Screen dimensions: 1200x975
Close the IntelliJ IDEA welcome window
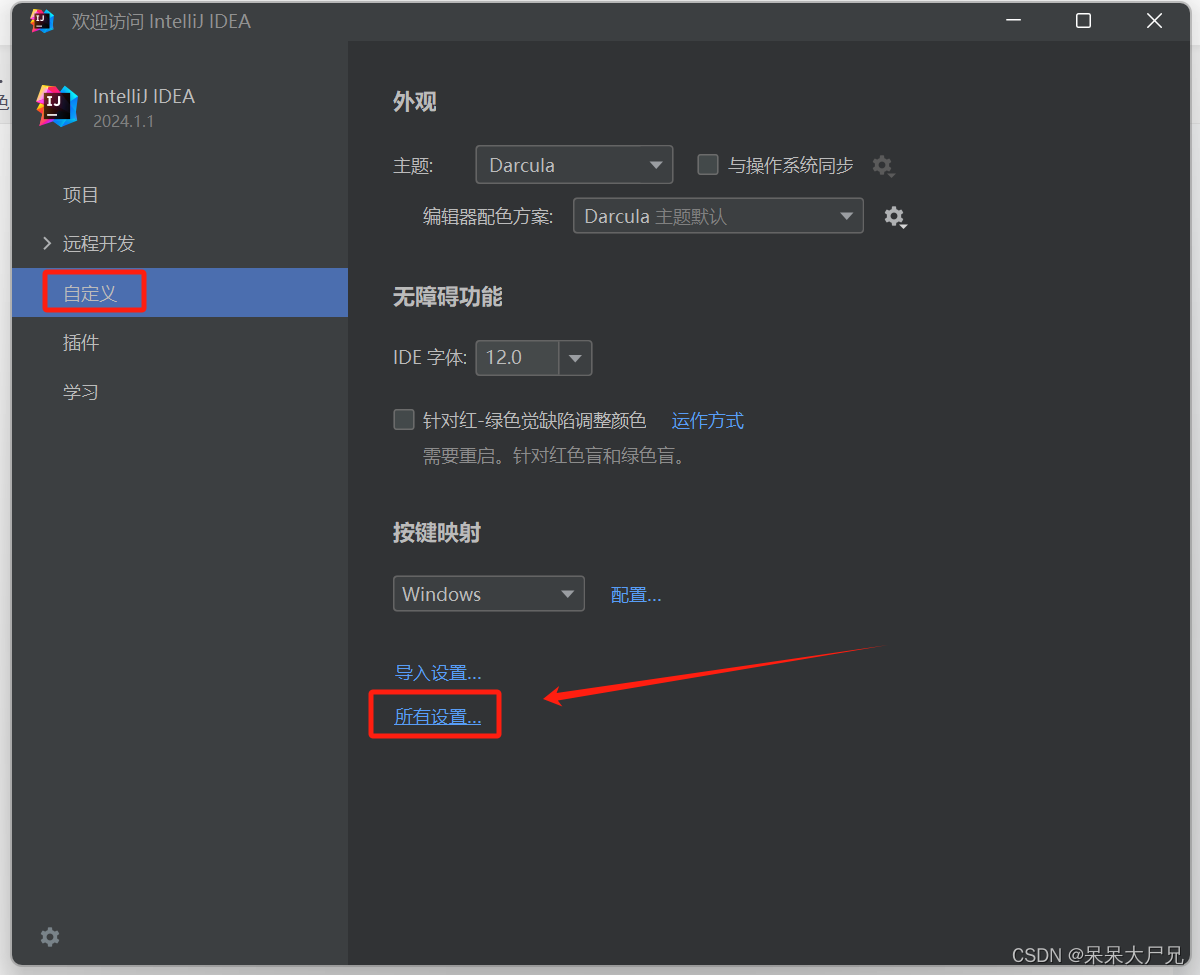pos(1154,21)
